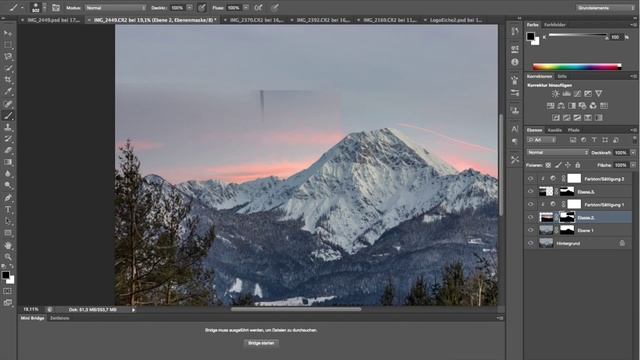640x360 pixels.
Task: Open layer Fläche dropdown arrow
Action: [x=633, y=165]
